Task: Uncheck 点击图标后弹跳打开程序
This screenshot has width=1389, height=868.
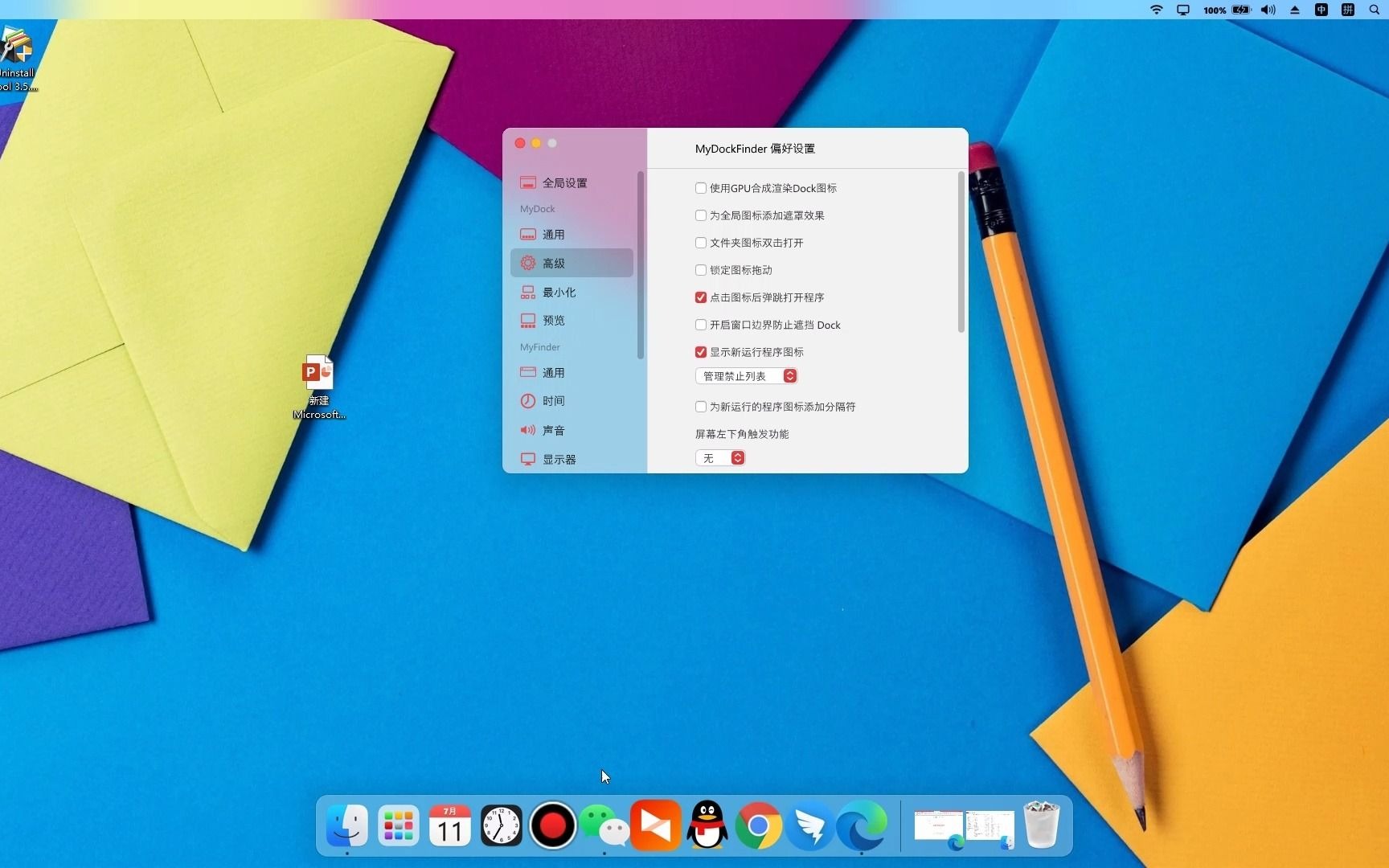Action: (700, 297)
